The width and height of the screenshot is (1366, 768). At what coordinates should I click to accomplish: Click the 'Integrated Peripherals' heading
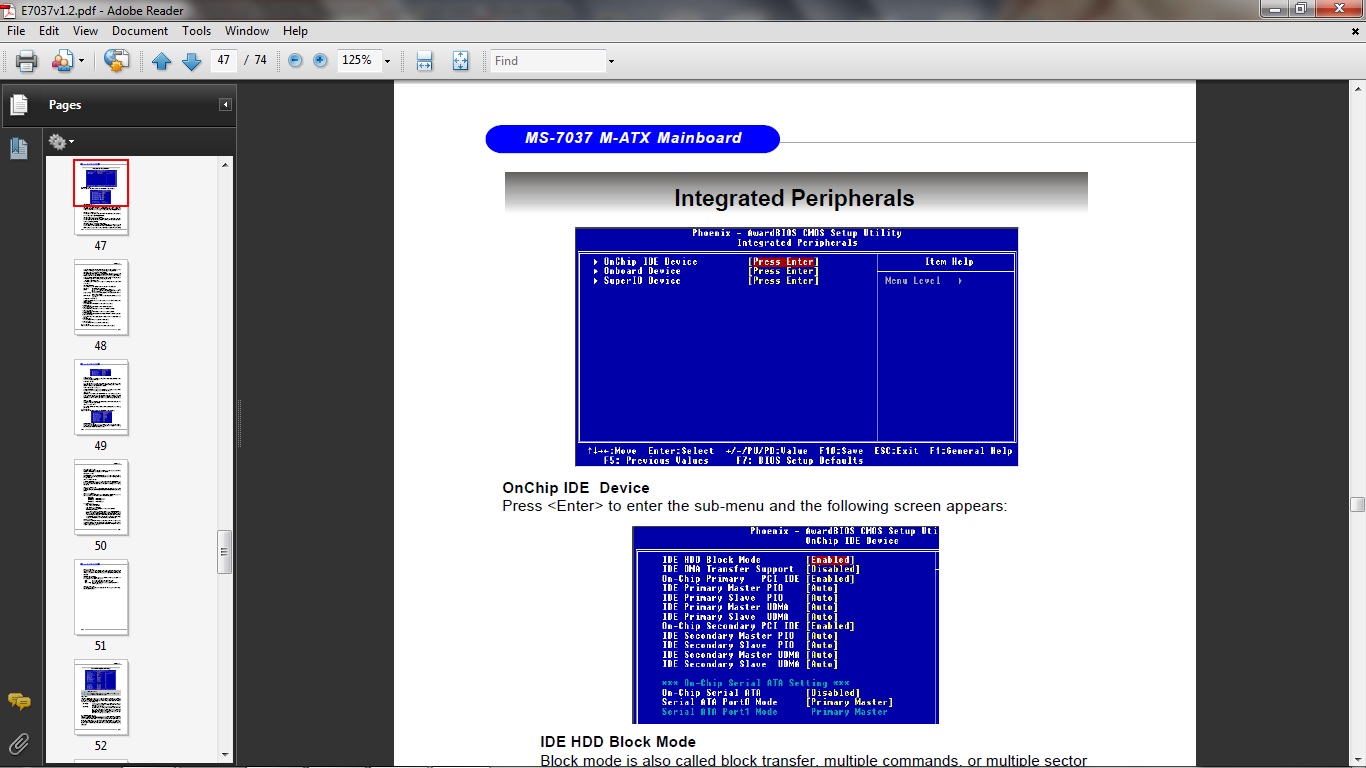point(794,198)
